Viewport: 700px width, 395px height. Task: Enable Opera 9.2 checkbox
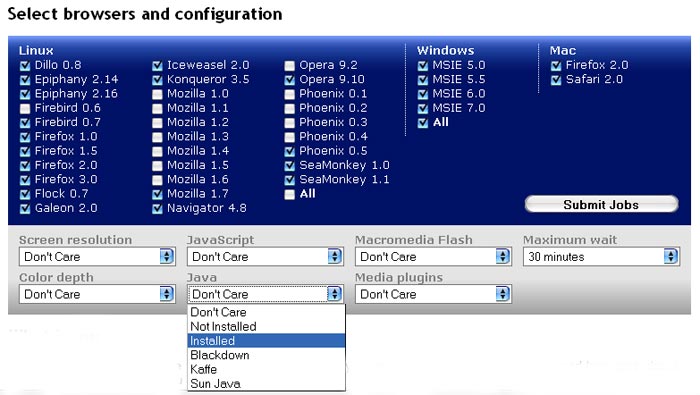290,66
